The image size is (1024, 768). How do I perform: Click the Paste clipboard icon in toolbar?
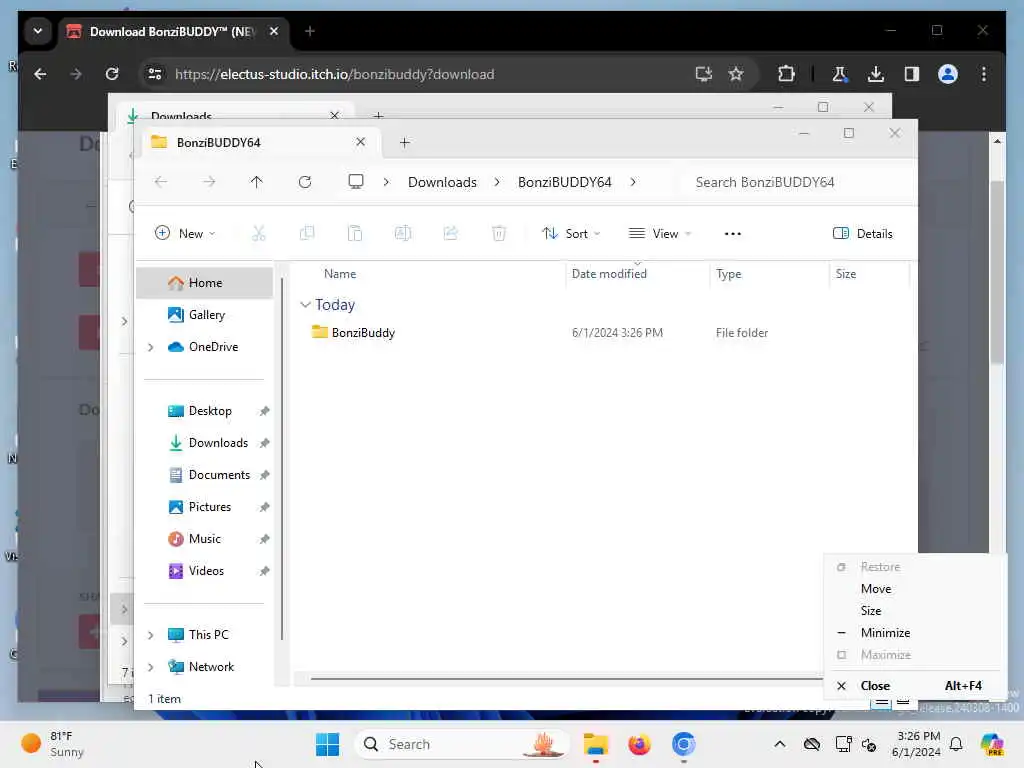coord(355,233)
